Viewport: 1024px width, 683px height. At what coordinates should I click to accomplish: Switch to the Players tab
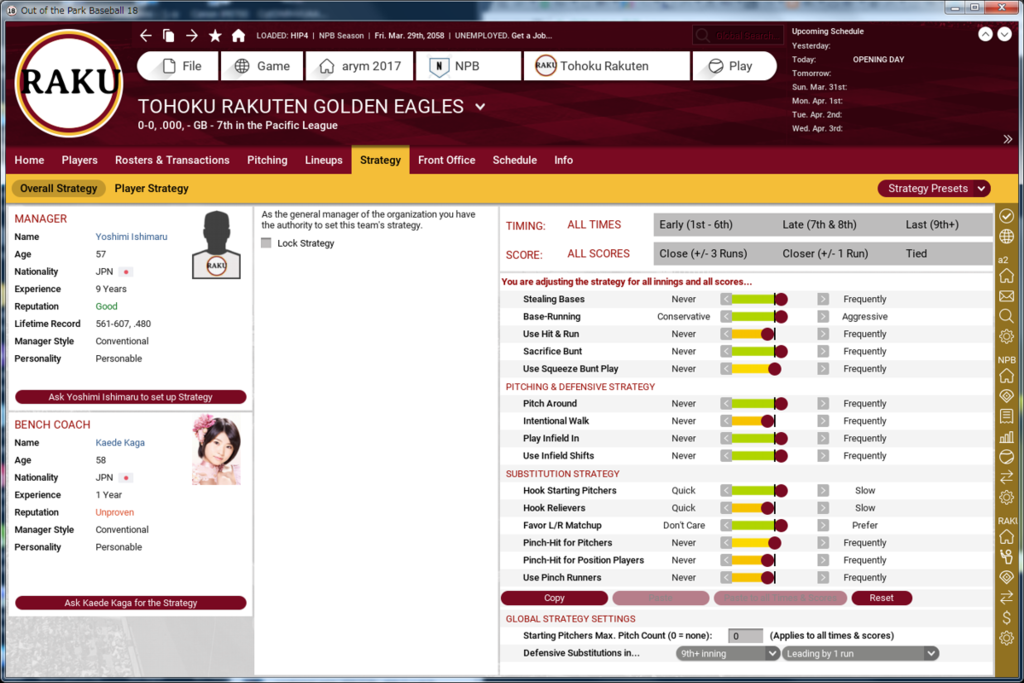80,160
